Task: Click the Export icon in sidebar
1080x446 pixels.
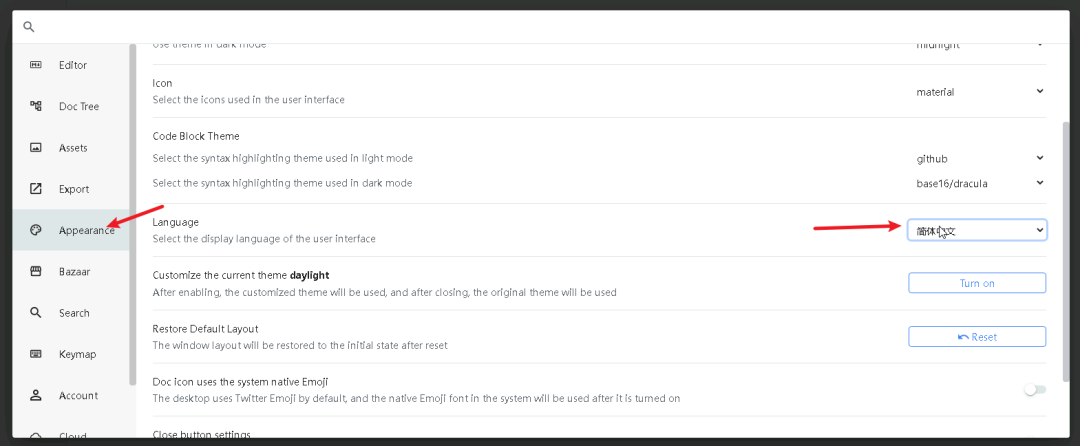Action: tap(36, 189)
